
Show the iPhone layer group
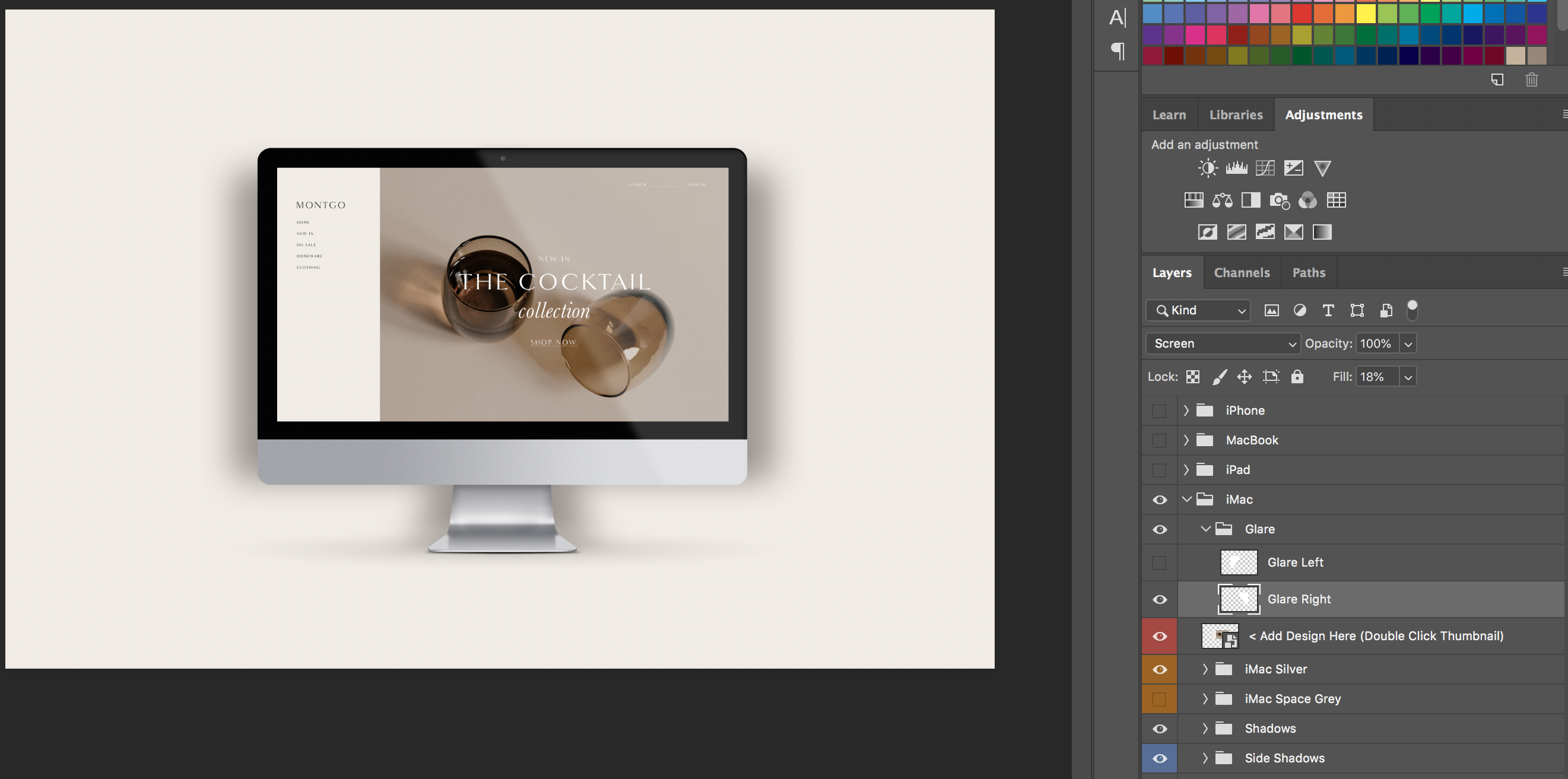click(x=1160, y=411)
